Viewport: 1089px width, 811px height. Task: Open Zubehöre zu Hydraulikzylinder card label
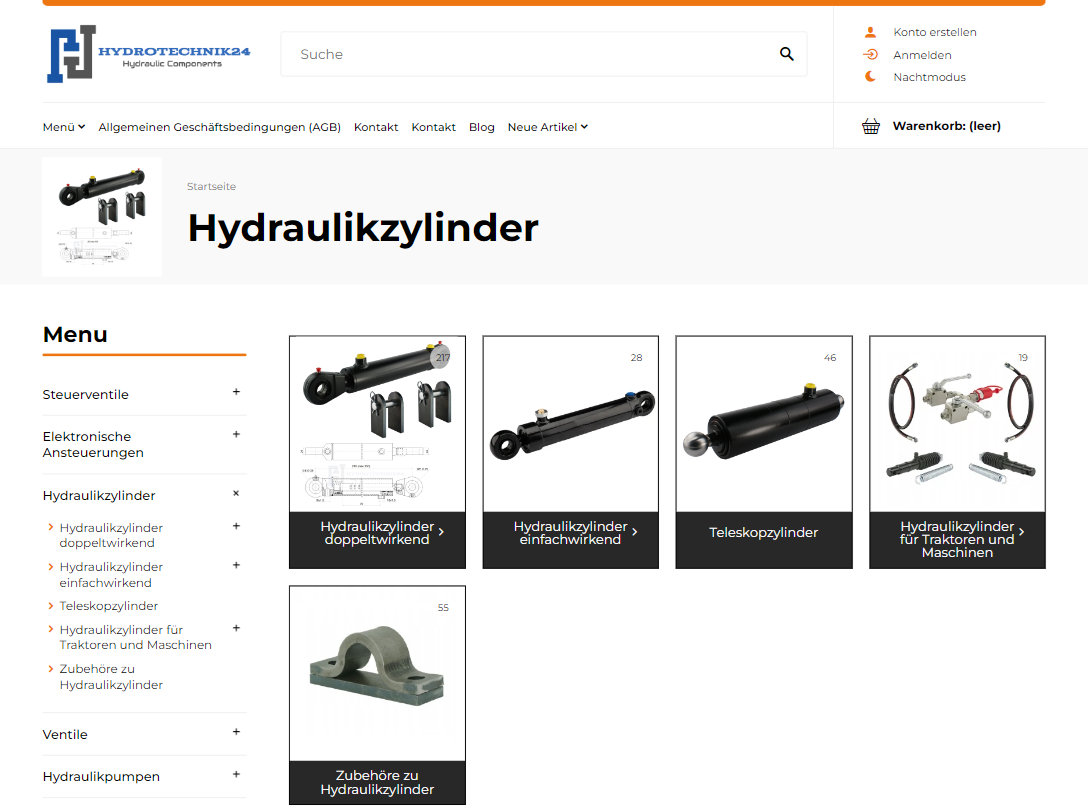(x=377, y=783)
